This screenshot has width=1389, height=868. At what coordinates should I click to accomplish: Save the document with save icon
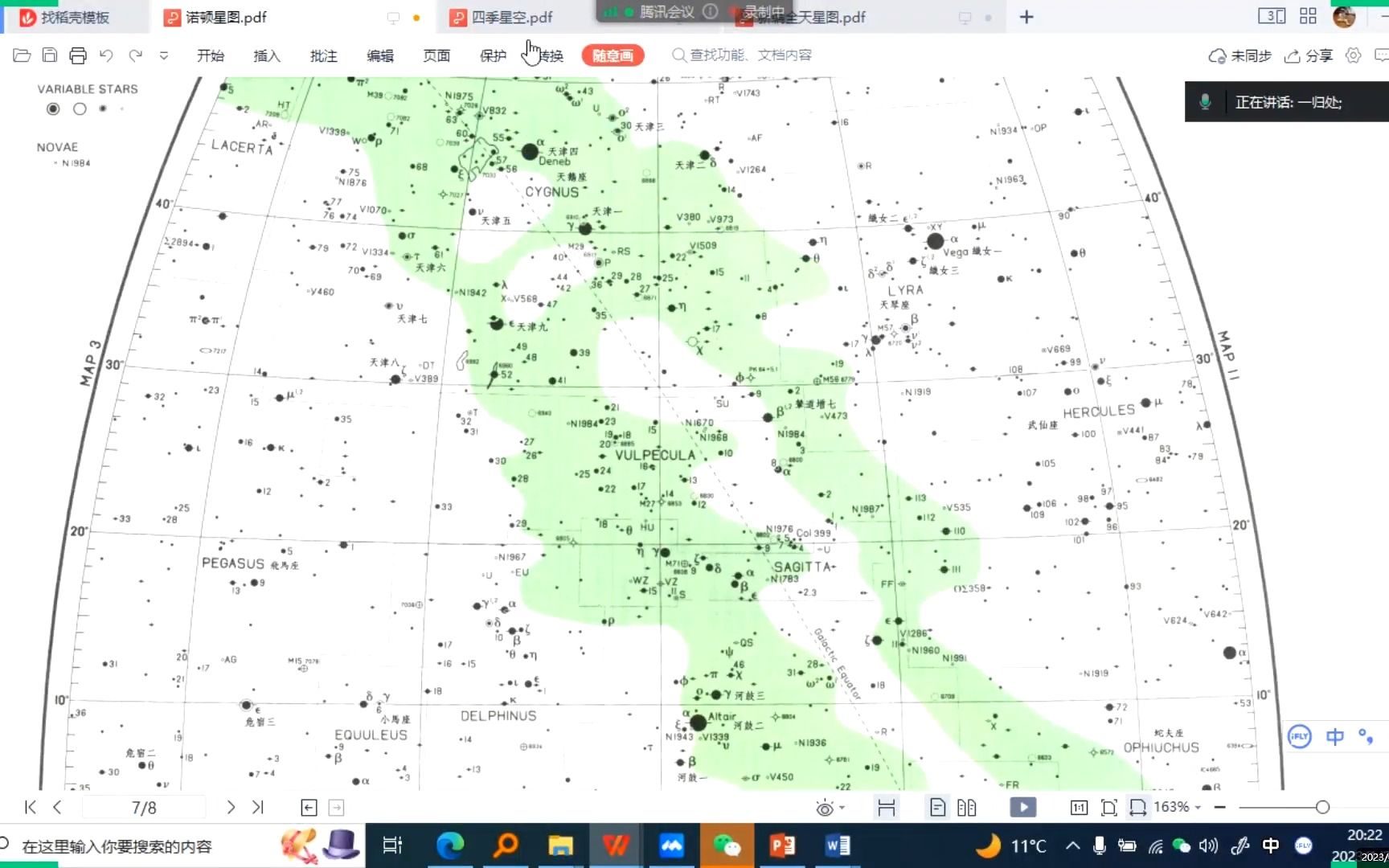click(50, 55)
